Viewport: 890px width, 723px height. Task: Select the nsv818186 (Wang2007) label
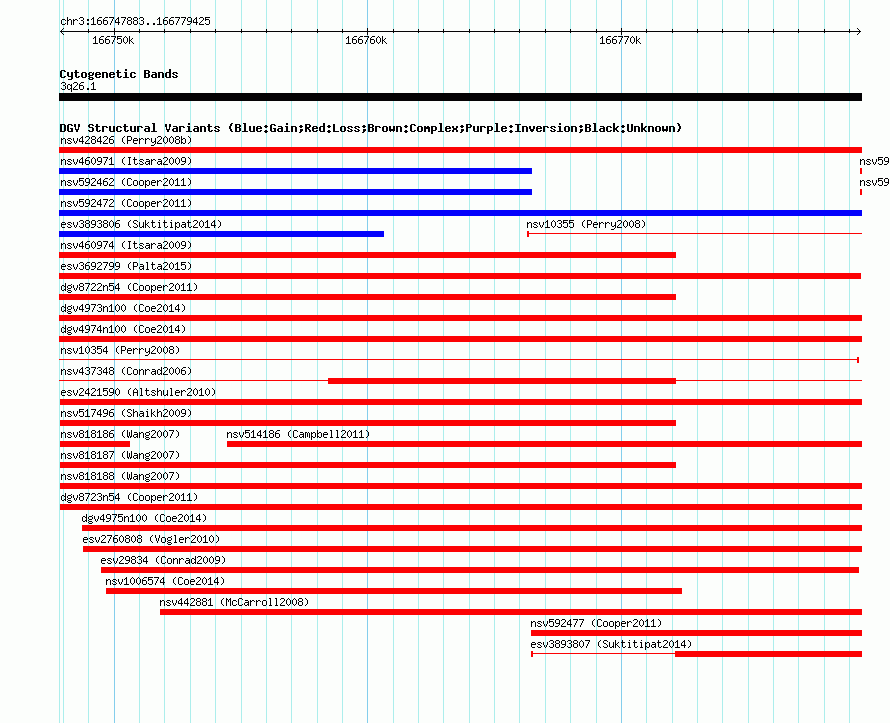point(120,434)
